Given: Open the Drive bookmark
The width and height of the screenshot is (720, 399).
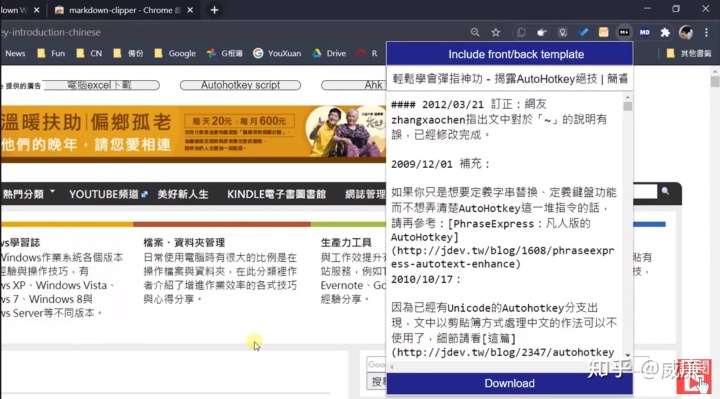Looking at the screenshot, I should pyautogui.click(x=329, y=53).
